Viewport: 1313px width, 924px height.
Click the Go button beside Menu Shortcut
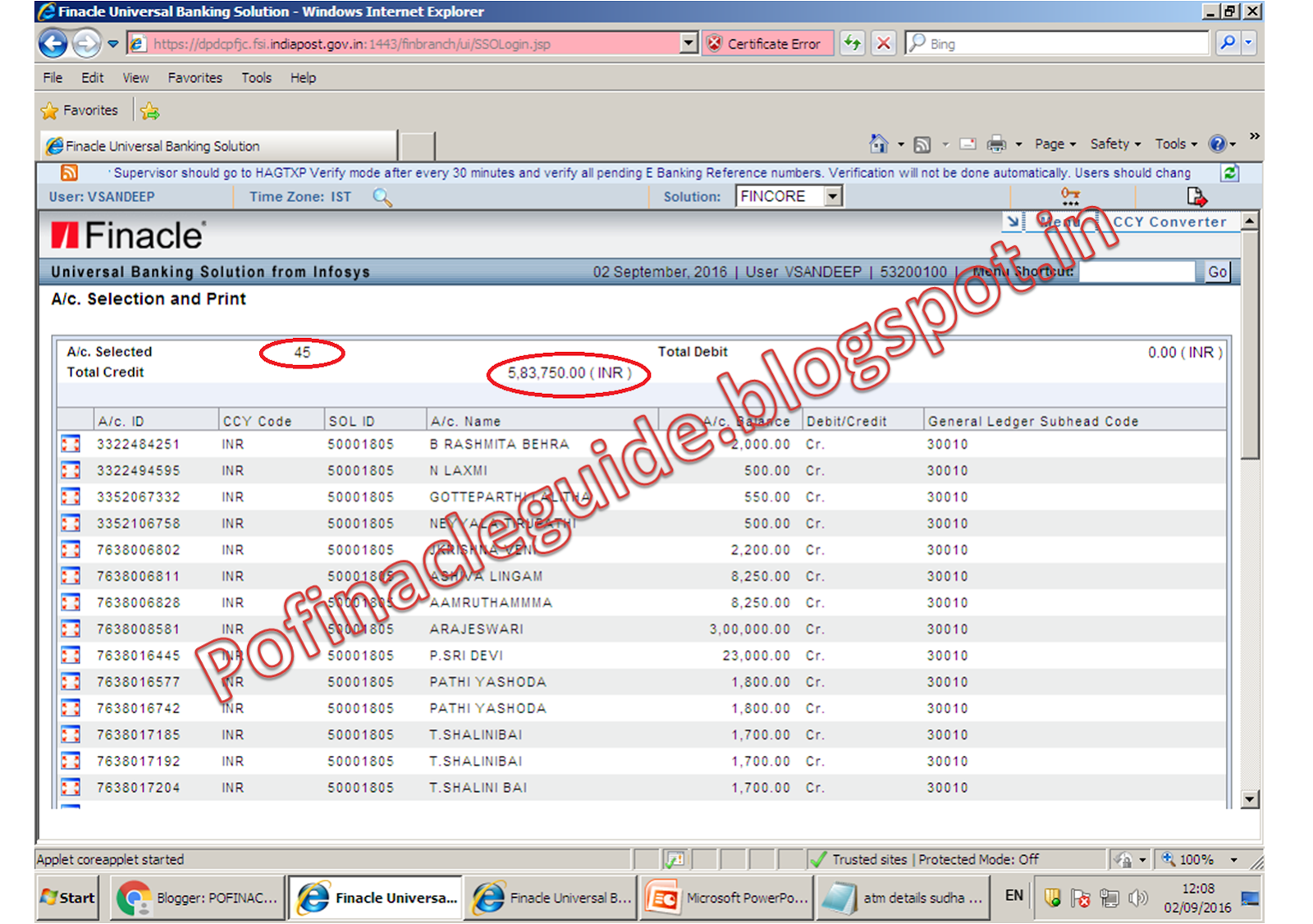coord(1216,271)
